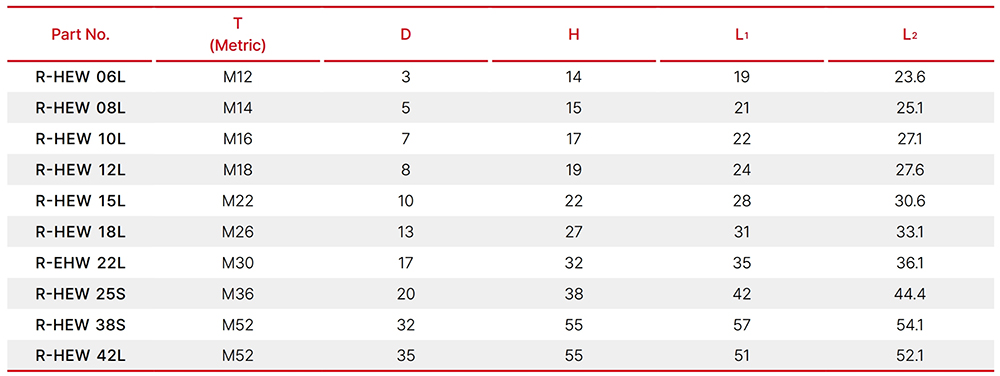Select part number R-HEW 25S
The image size is (1000, 376).
pos(80,294)
